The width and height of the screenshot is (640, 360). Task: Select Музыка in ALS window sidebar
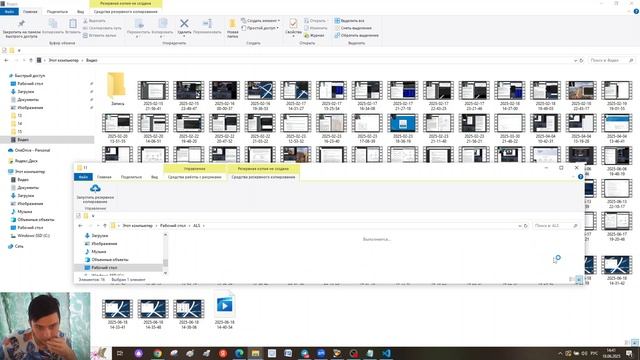click(x=98, y=251)
